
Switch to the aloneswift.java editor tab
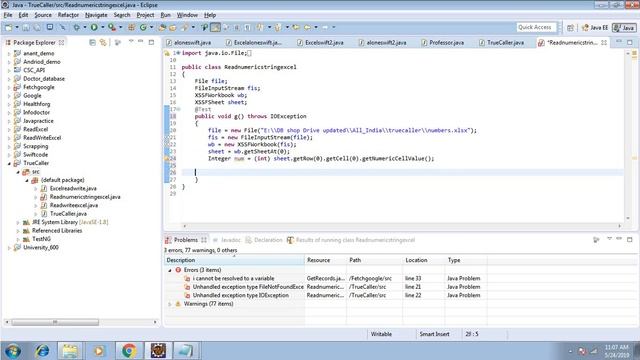pos(189,42)
